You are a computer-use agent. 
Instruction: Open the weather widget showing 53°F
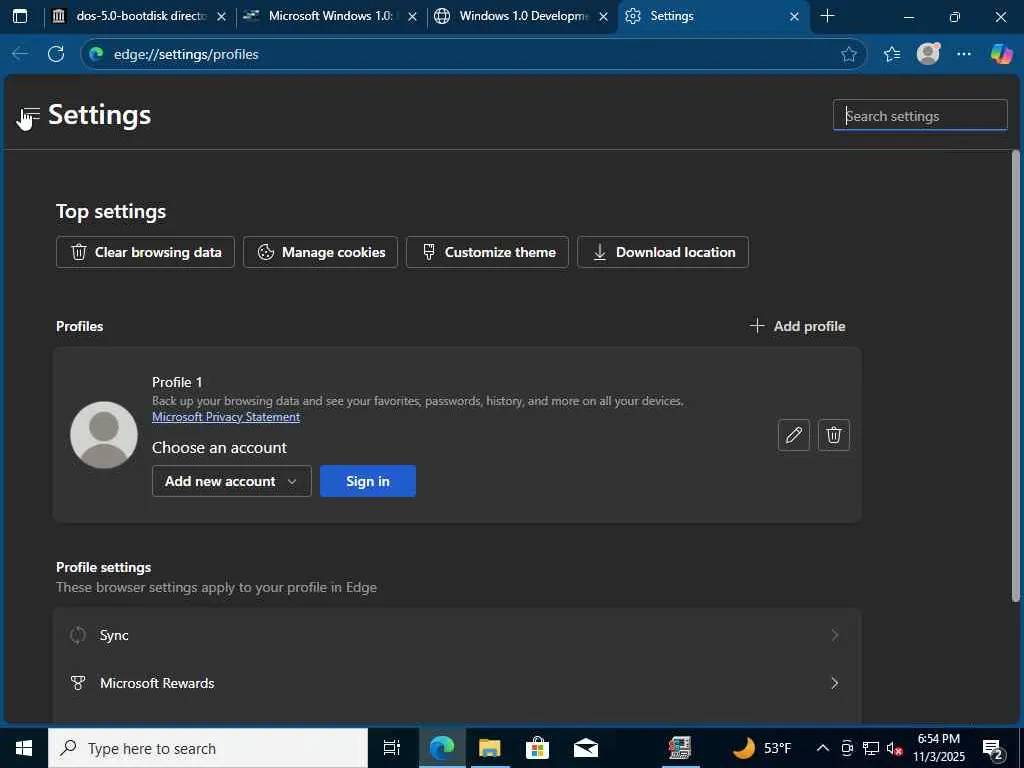coord(761,748)
